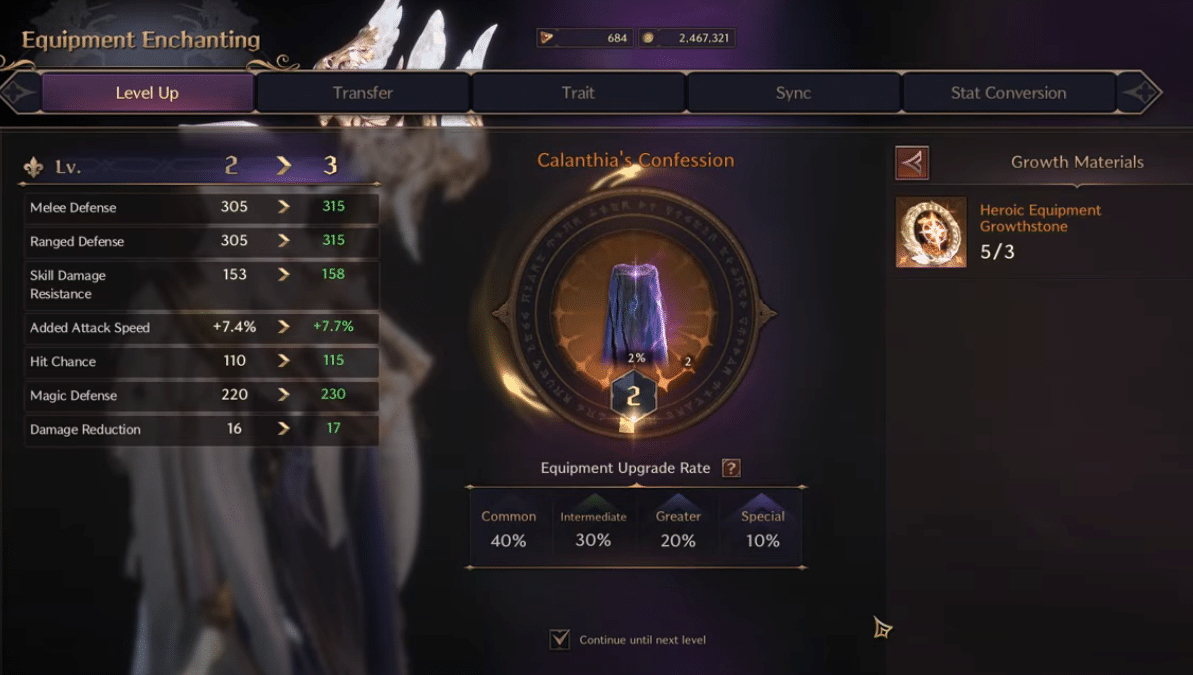Click the right tab scroll arrow
Image resolution: width=1193 pixels, height=675 pixels.
tap(1139, 93)
